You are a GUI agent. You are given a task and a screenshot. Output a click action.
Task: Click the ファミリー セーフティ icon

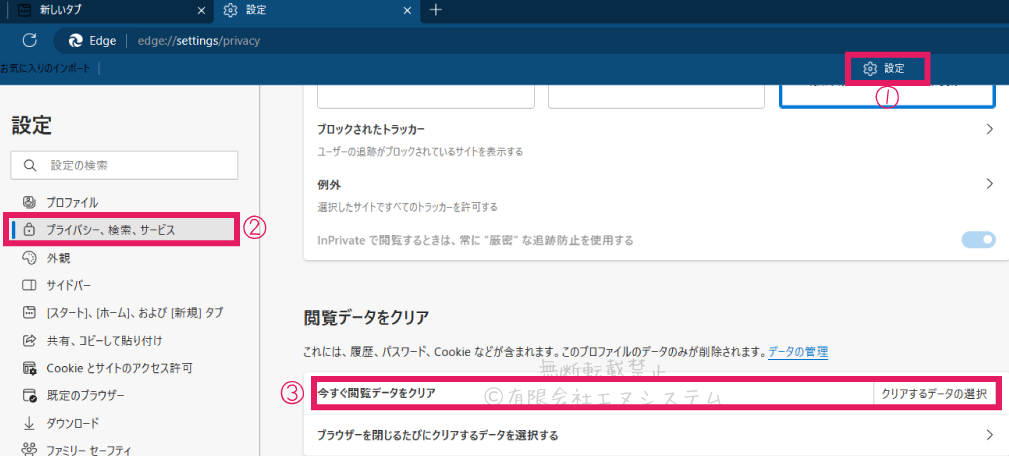29,449
